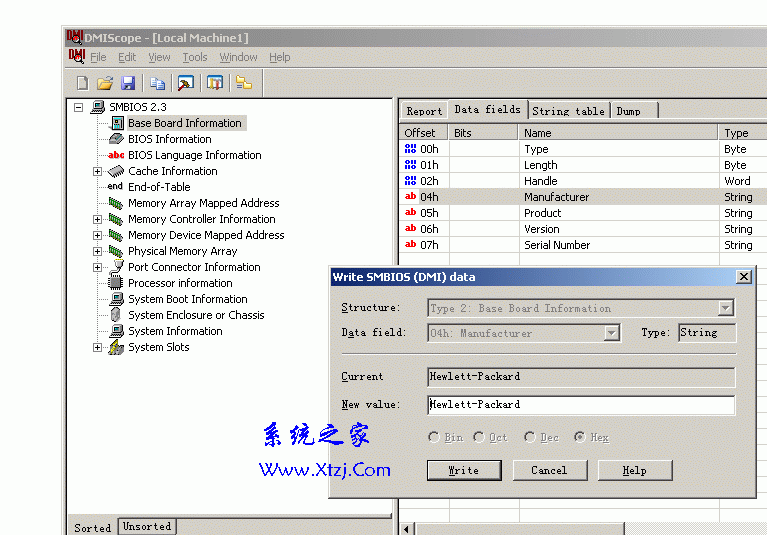Open the Structure dropdown list
This screenshot has width=767, height=535.
[726, 308]
